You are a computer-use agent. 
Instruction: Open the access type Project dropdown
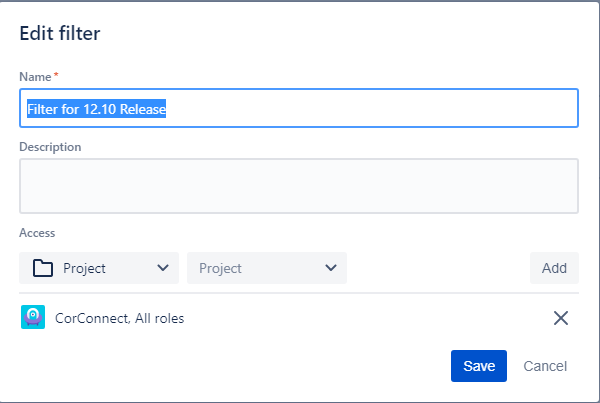(99, 268)
